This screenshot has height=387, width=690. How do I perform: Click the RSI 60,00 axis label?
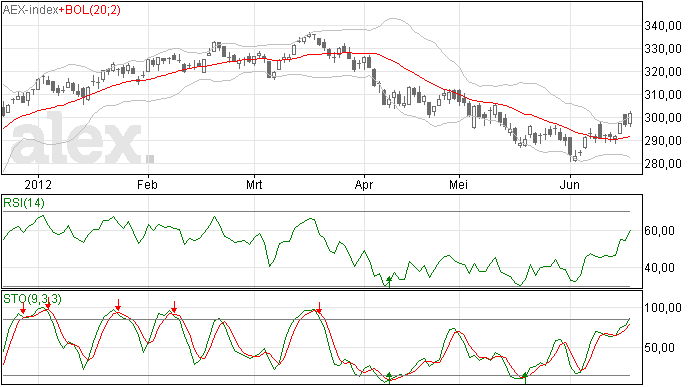point(659,231)
